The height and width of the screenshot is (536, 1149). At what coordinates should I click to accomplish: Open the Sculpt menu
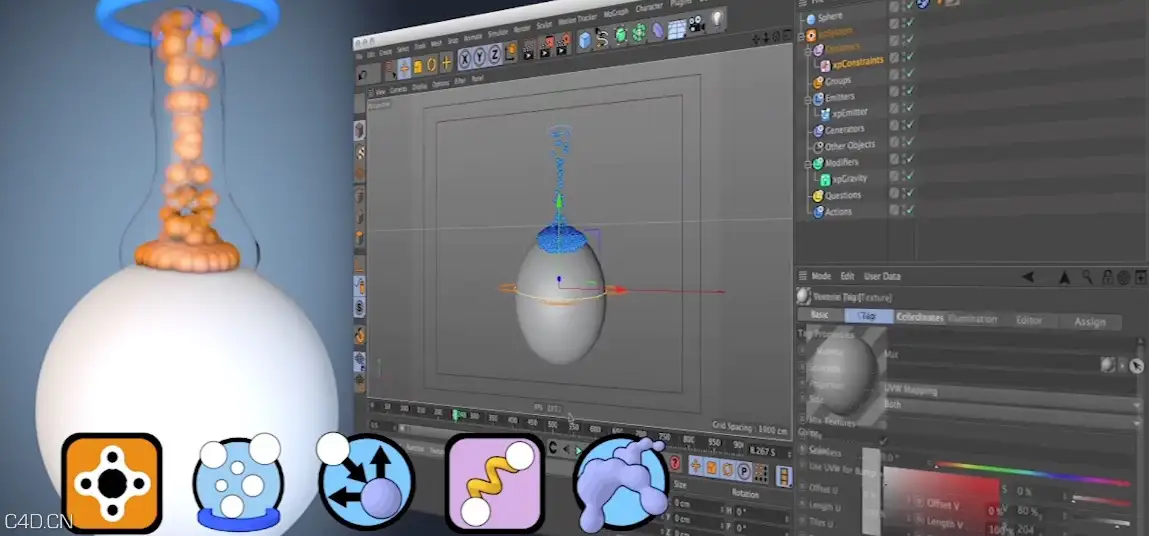(x=544, y=25)
